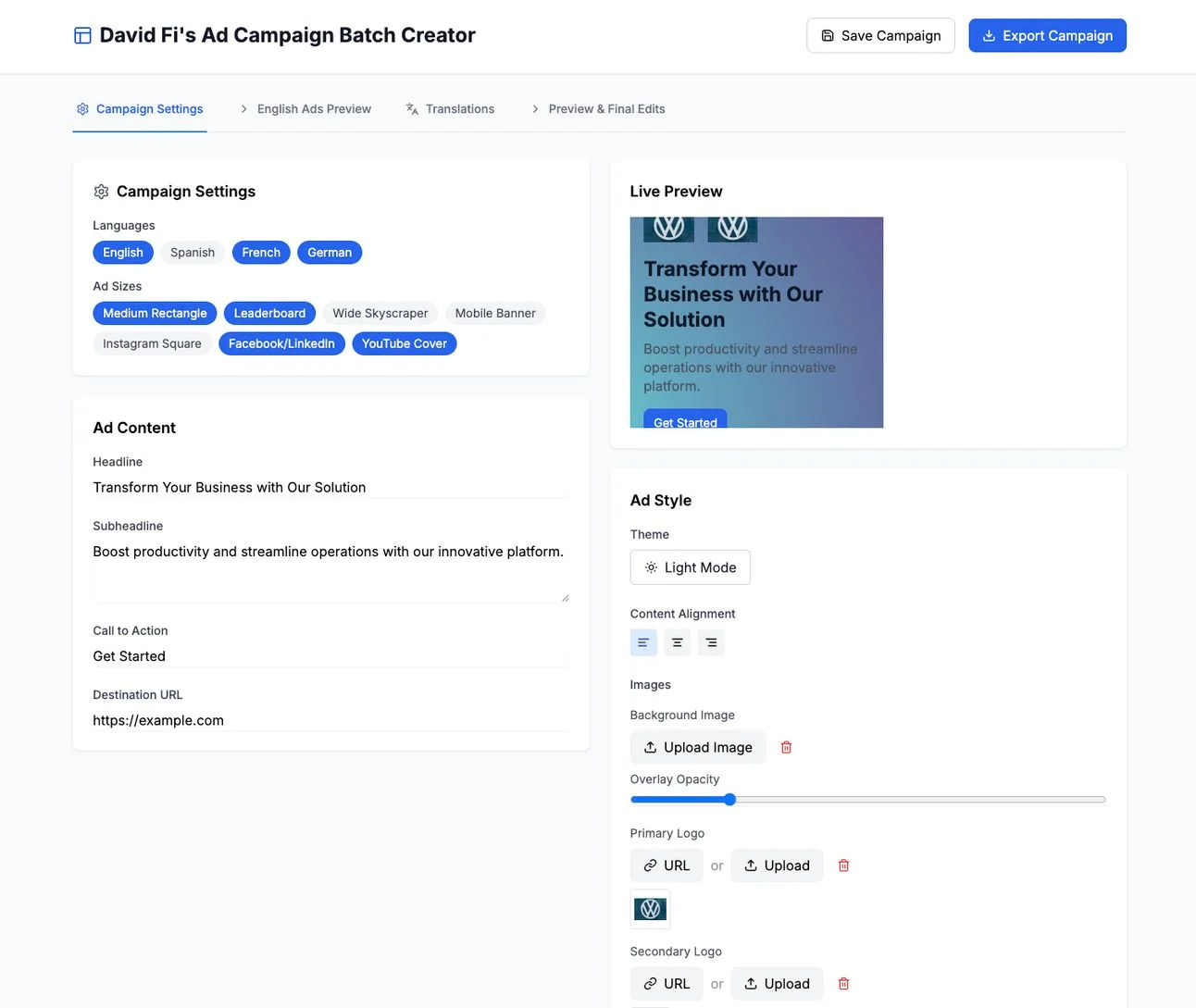Enable the Instagram Square ad size

click(x=152, y=344)
